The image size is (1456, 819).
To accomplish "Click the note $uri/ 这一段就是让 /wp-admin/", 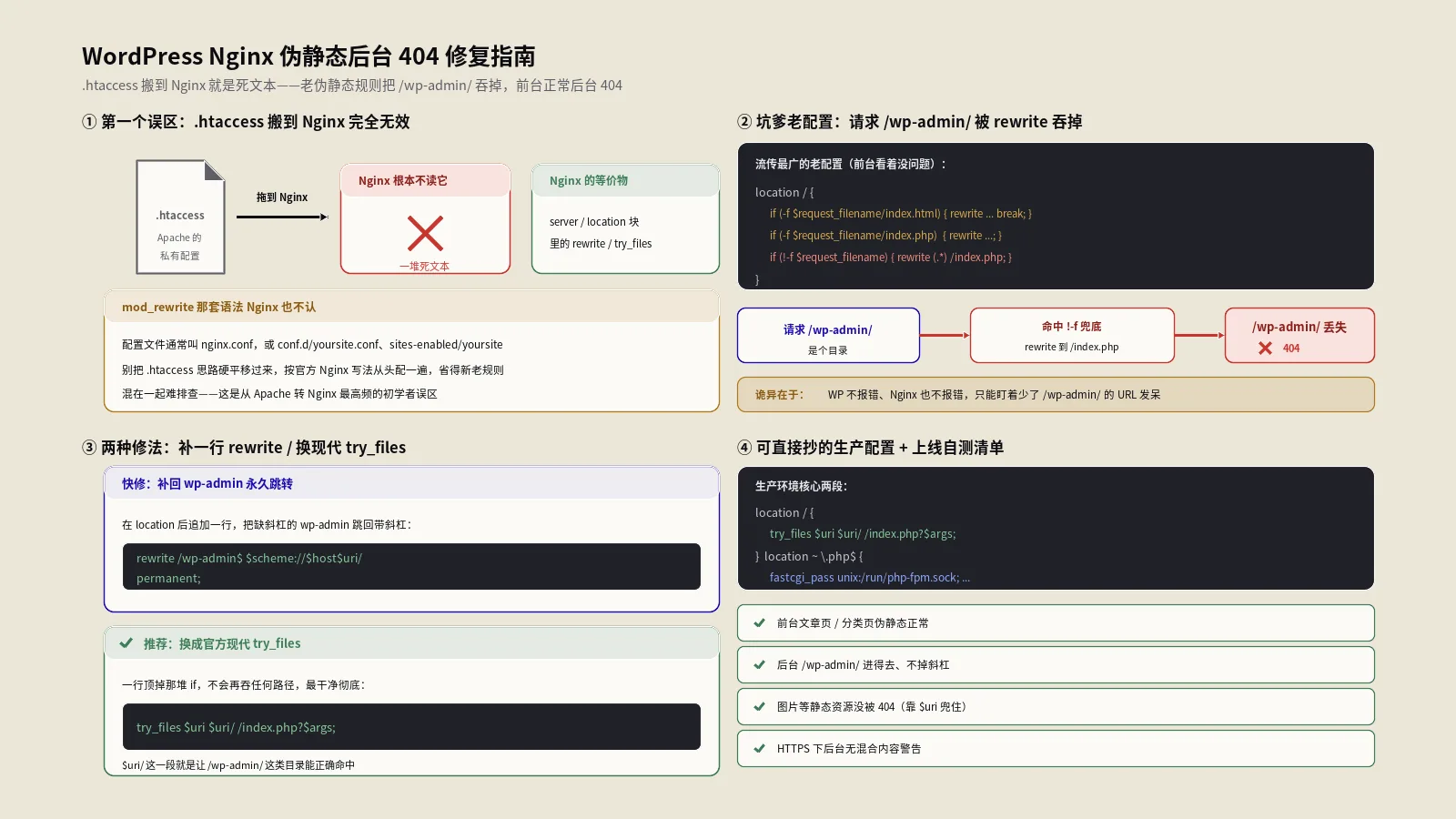I will pos(238,765).
